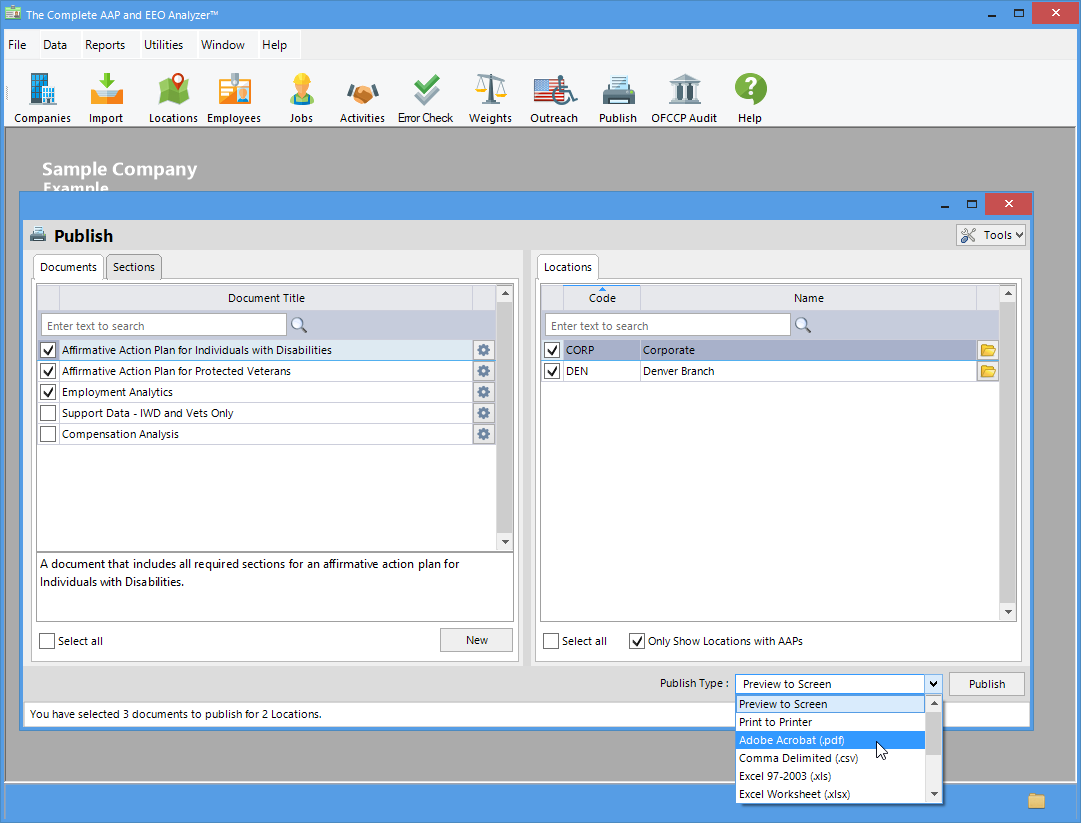Check Support Data - IWD and Vets Only
1081x823 pixels.
[x=48, y=413]
